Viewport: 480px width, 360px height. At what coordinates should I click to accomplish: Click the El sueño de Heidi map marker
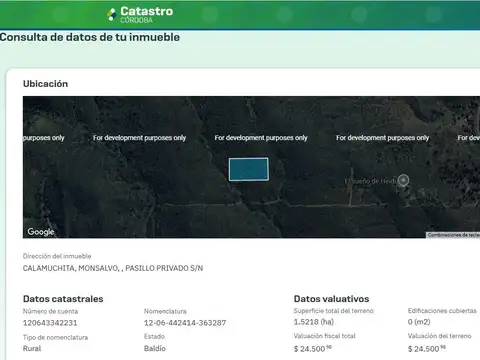[404, 180]
